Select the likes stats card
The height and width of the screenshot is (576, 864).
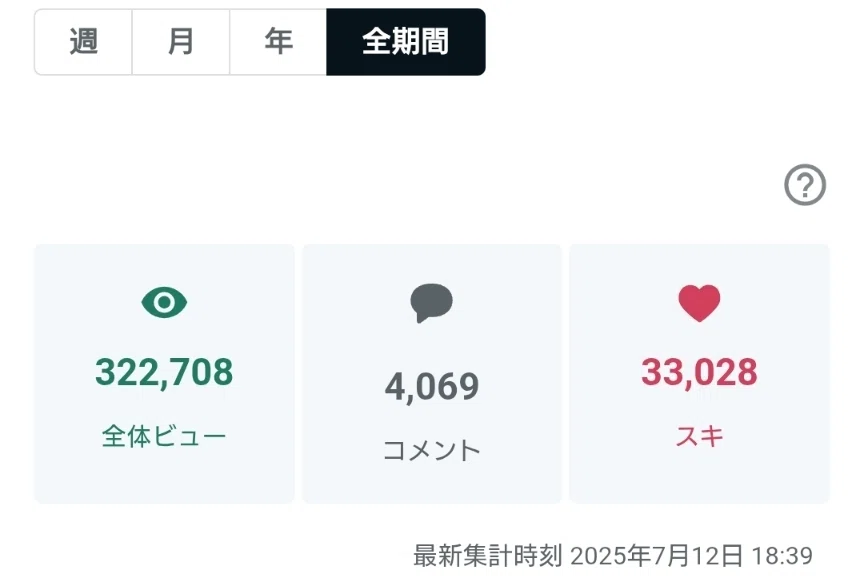[x=699, y=374]
